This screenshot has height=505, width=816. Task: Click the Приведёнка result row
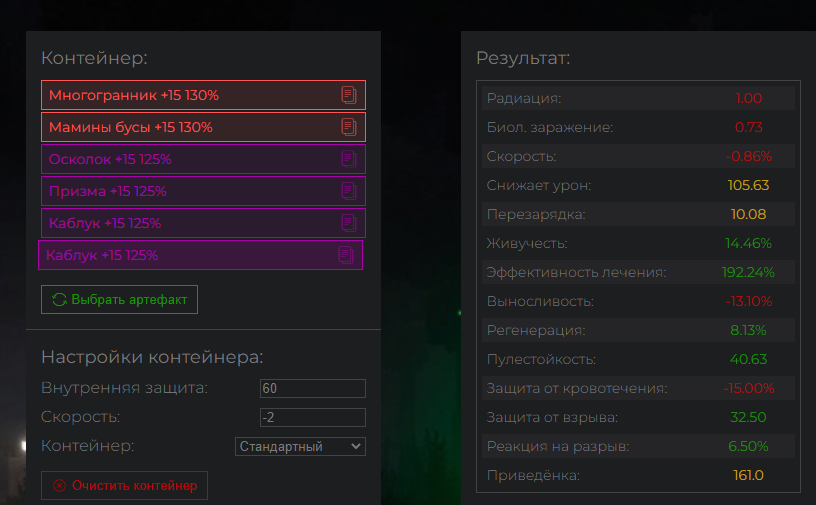coord(638,475)
